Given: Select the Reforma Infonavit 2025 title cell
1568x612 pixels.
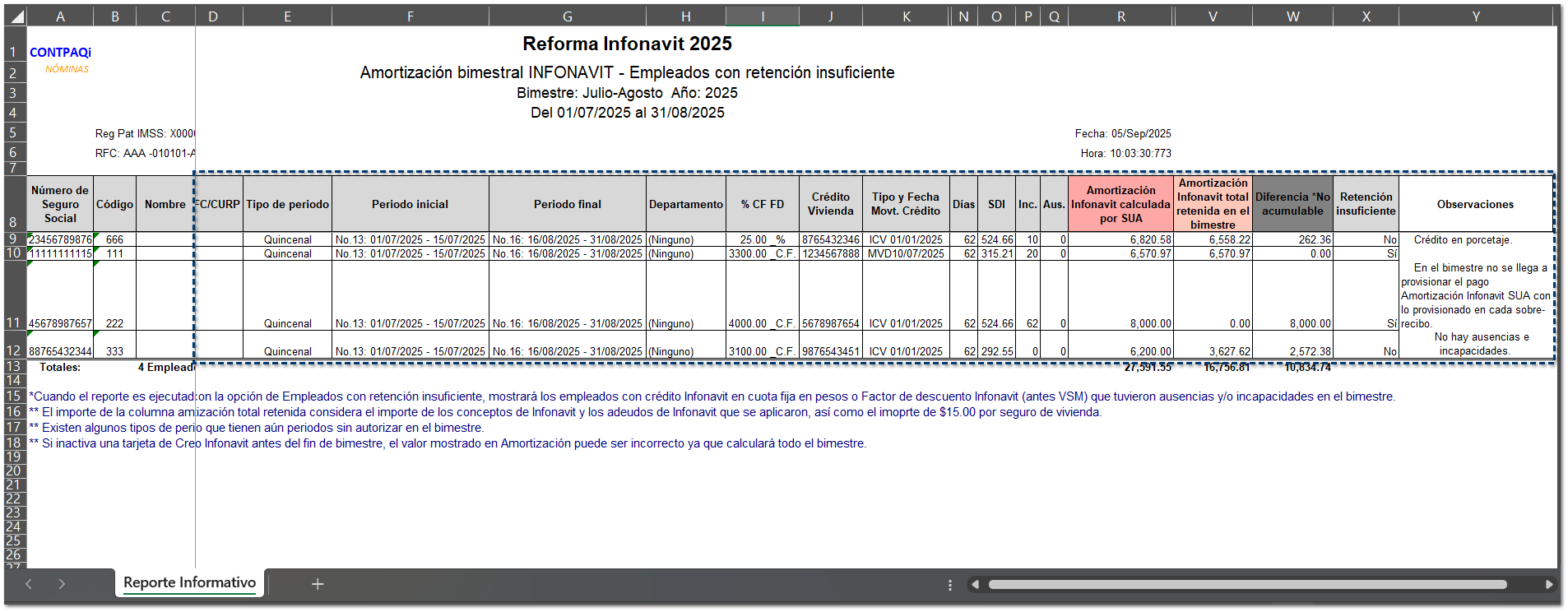Looking at the screenshot, I should [x=627, y=44].
